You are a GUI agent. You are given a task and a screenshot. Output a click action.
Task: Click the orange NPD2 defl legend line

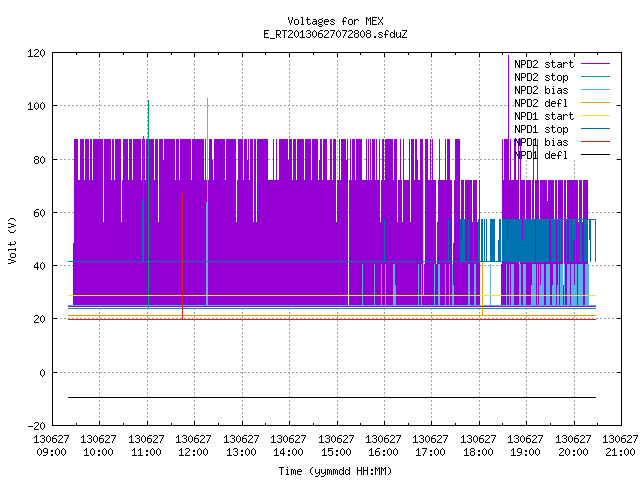(595, 103)
